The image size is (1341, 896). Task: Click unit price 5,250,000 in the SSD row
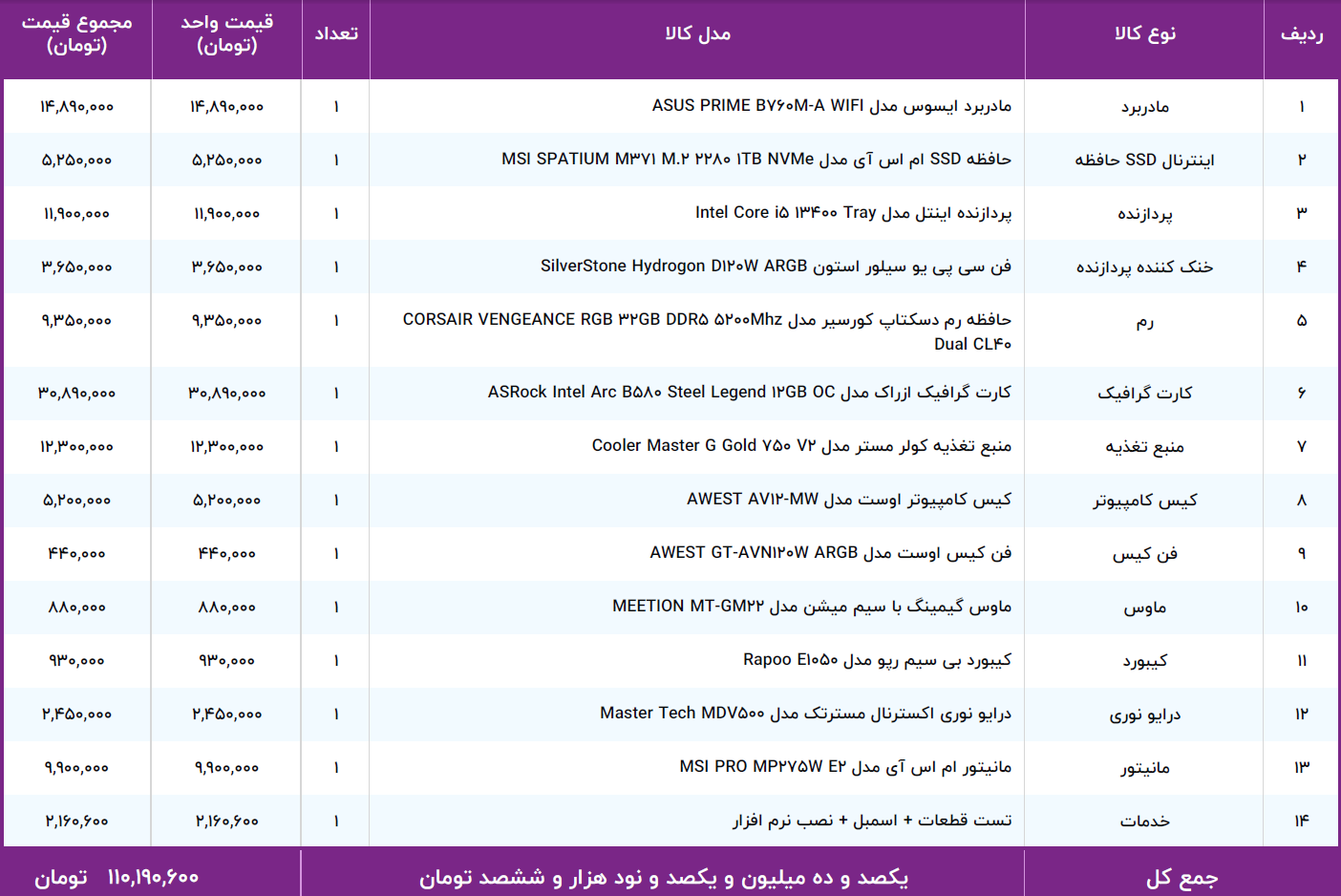point(227,160)
